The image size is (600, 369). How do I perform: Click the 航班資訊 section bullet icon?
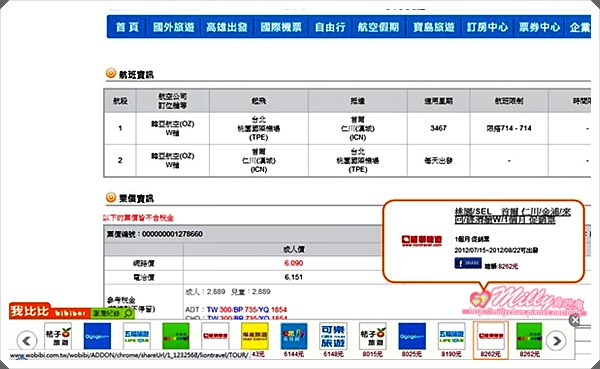(x=111, y=73)
